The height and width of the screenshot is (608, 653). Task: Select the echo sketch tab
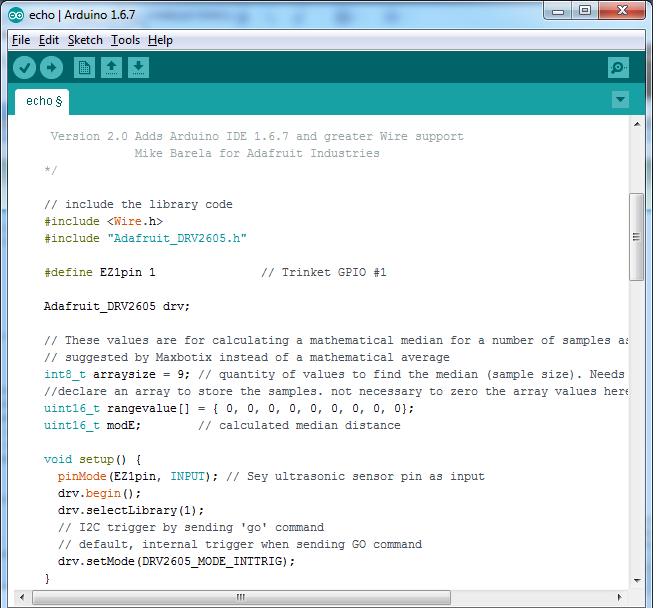[42, 101]
